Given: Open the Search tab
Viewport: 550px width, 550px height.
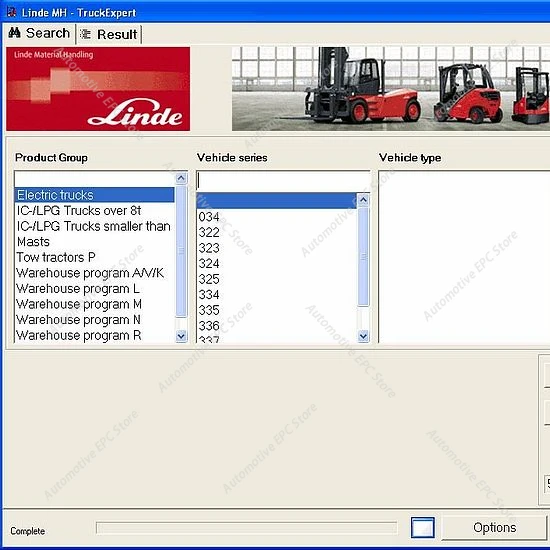Looking at the screenshot, I should click(x=39, y=33).
